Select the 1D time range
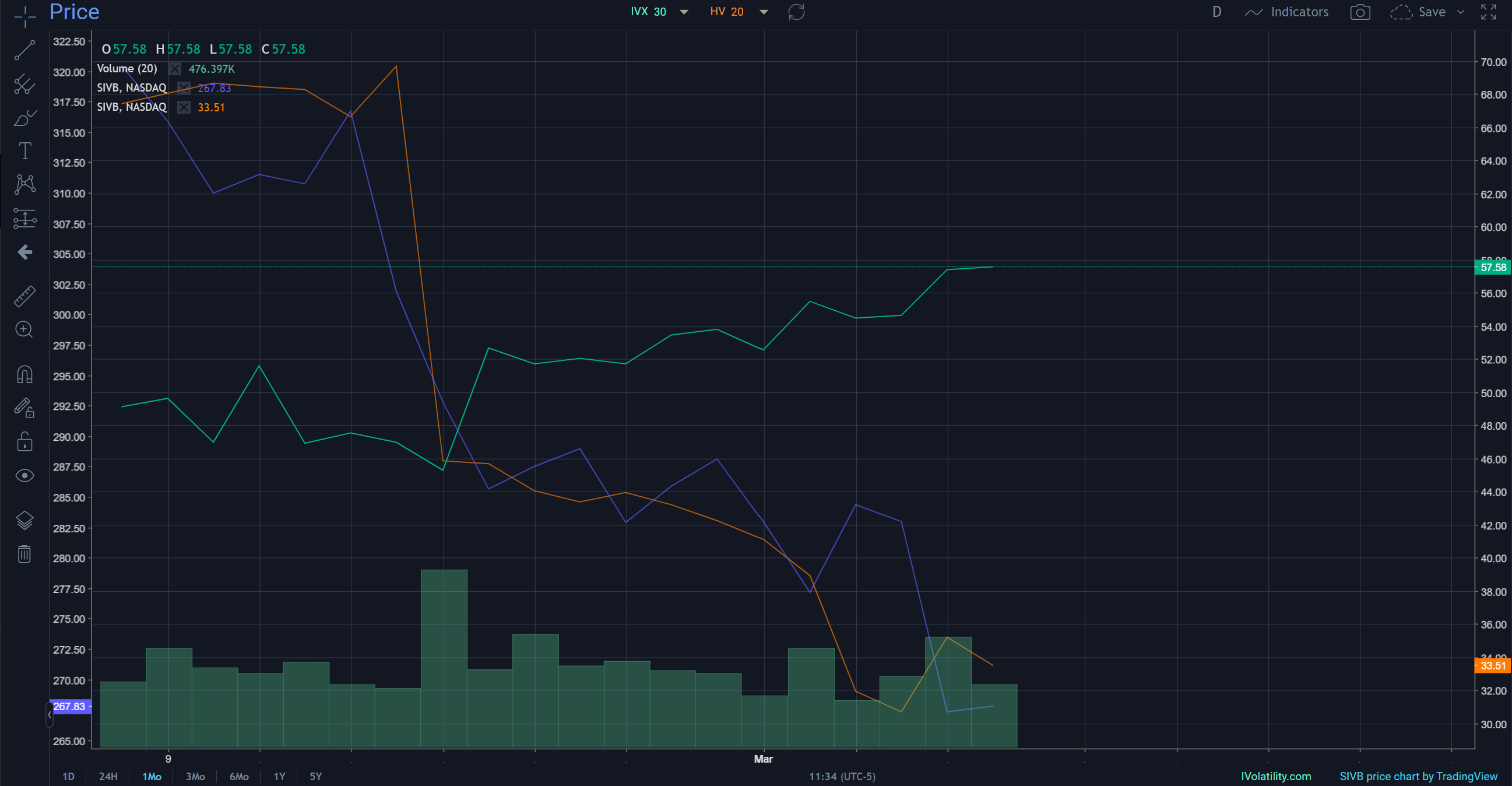Viewport: 1512px width, 786px height. pos(68,776)
